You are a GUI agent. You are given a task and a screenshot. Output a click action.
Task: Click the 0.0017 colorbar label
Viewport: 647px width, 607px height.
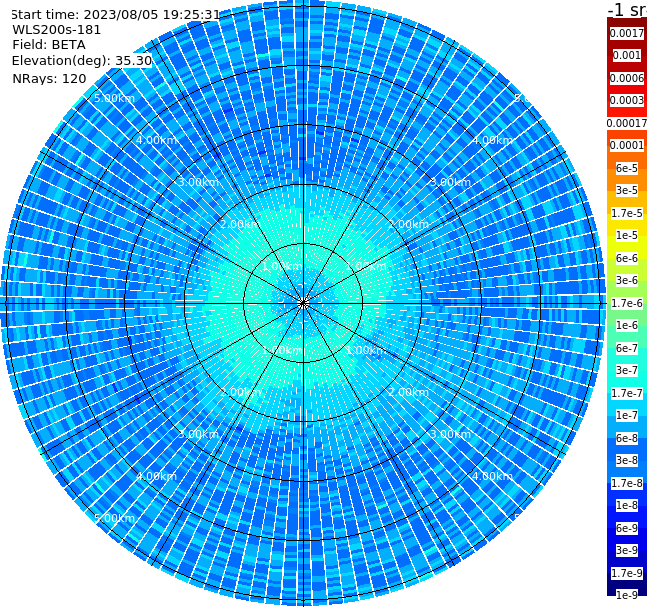click(627, 33)
